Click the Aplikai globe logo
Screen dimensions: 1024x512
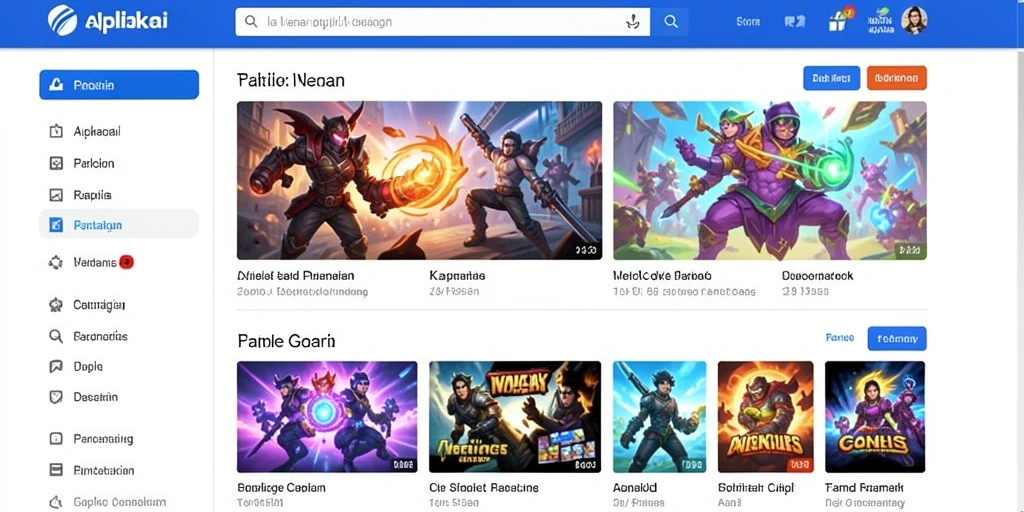pyautogui.click(x=63, y=20)
